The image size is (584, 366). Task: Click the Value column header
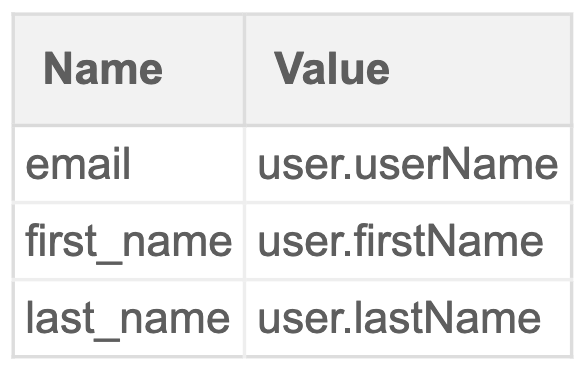[x=408, y=70]
